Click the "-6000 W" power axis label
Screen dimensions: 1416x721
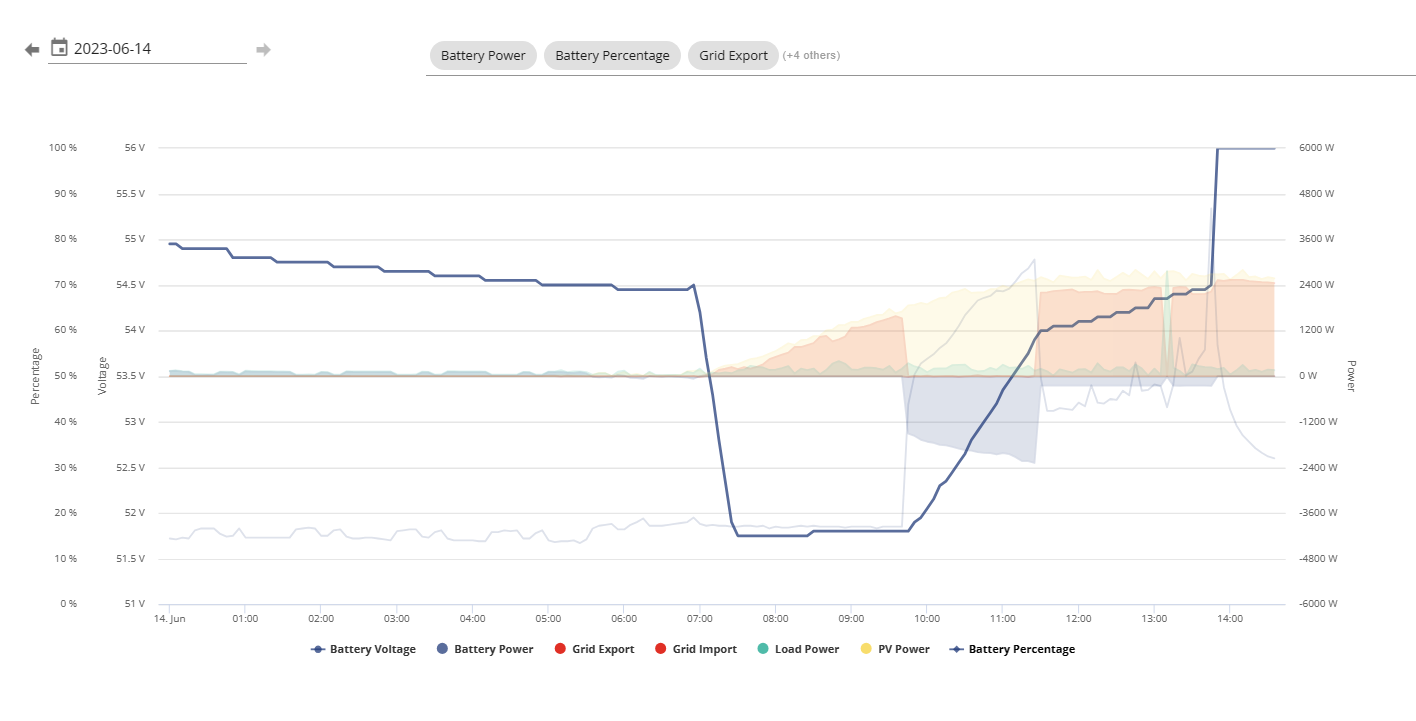pyautogui.click(x=1317, y=604)
